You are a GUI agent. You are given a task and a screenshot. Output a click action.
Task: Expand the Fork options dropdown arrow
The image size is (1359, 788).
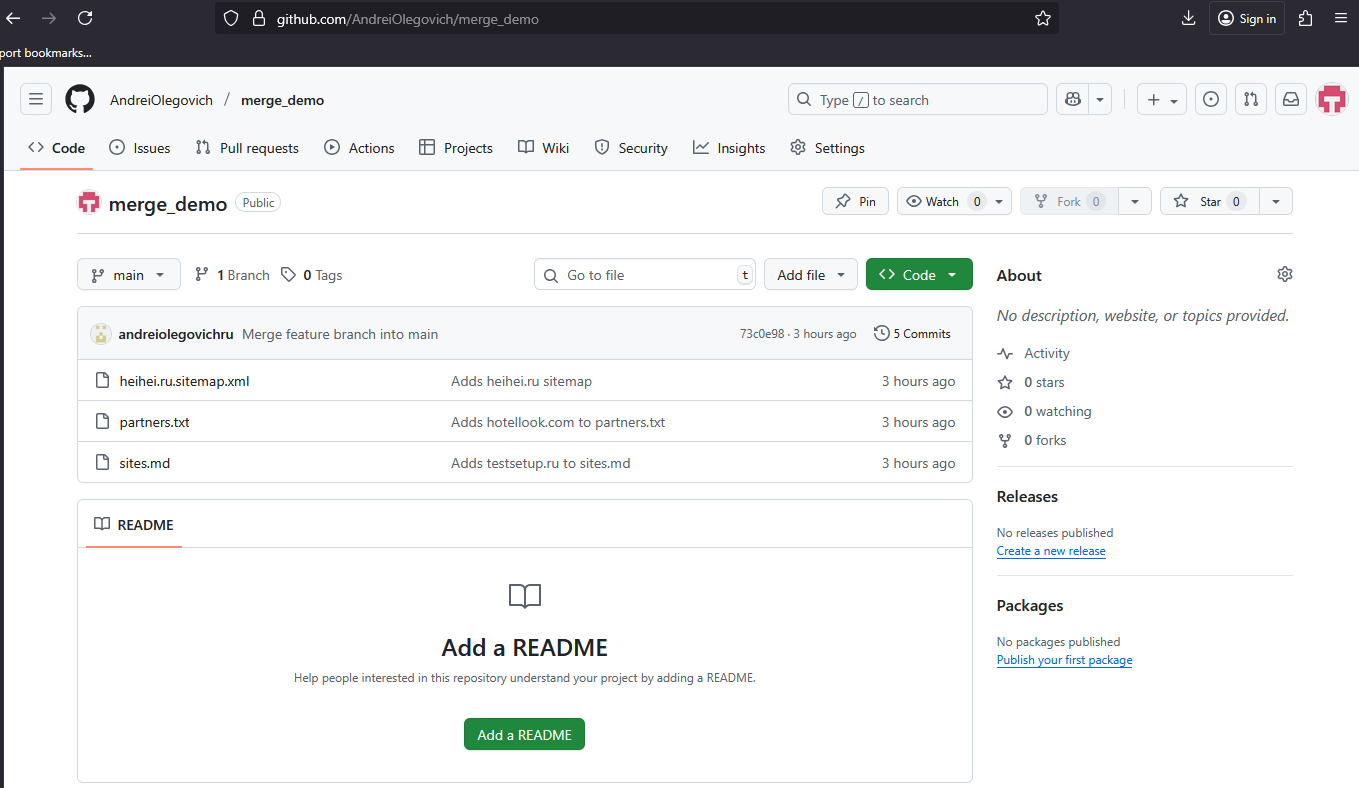click(x=1134, y=201)
